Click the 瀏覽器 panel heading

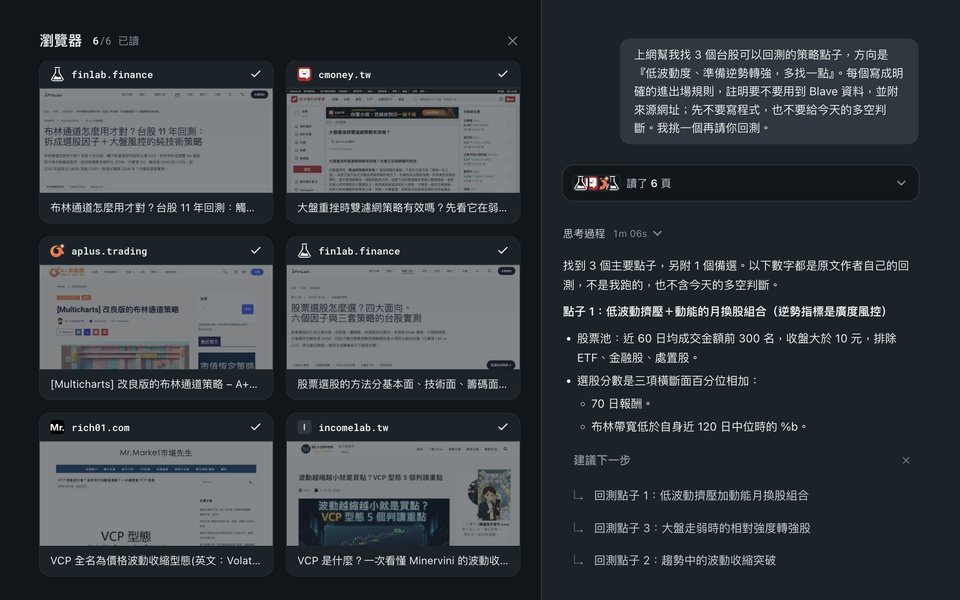[61, 41]
